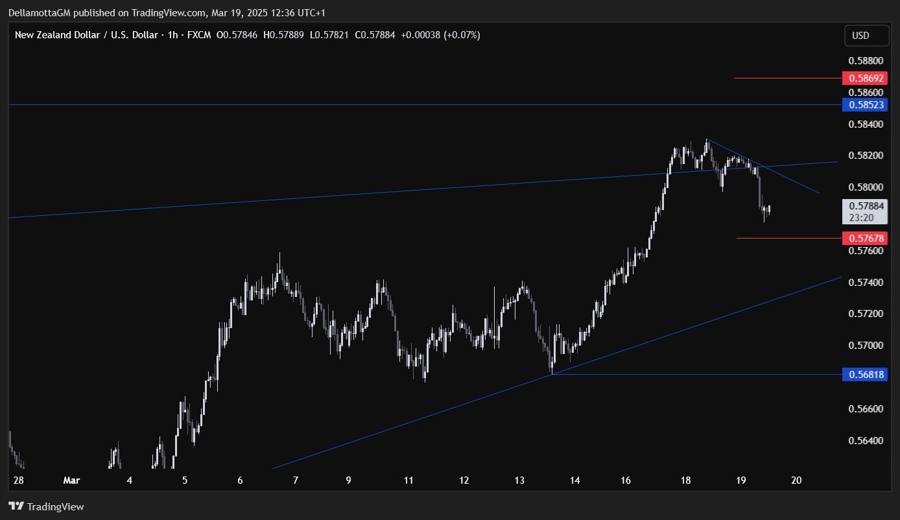The width and height of the screenshot is (900, 520).
Task: Select the red 0.58692 price label
Action: [864, 78]
